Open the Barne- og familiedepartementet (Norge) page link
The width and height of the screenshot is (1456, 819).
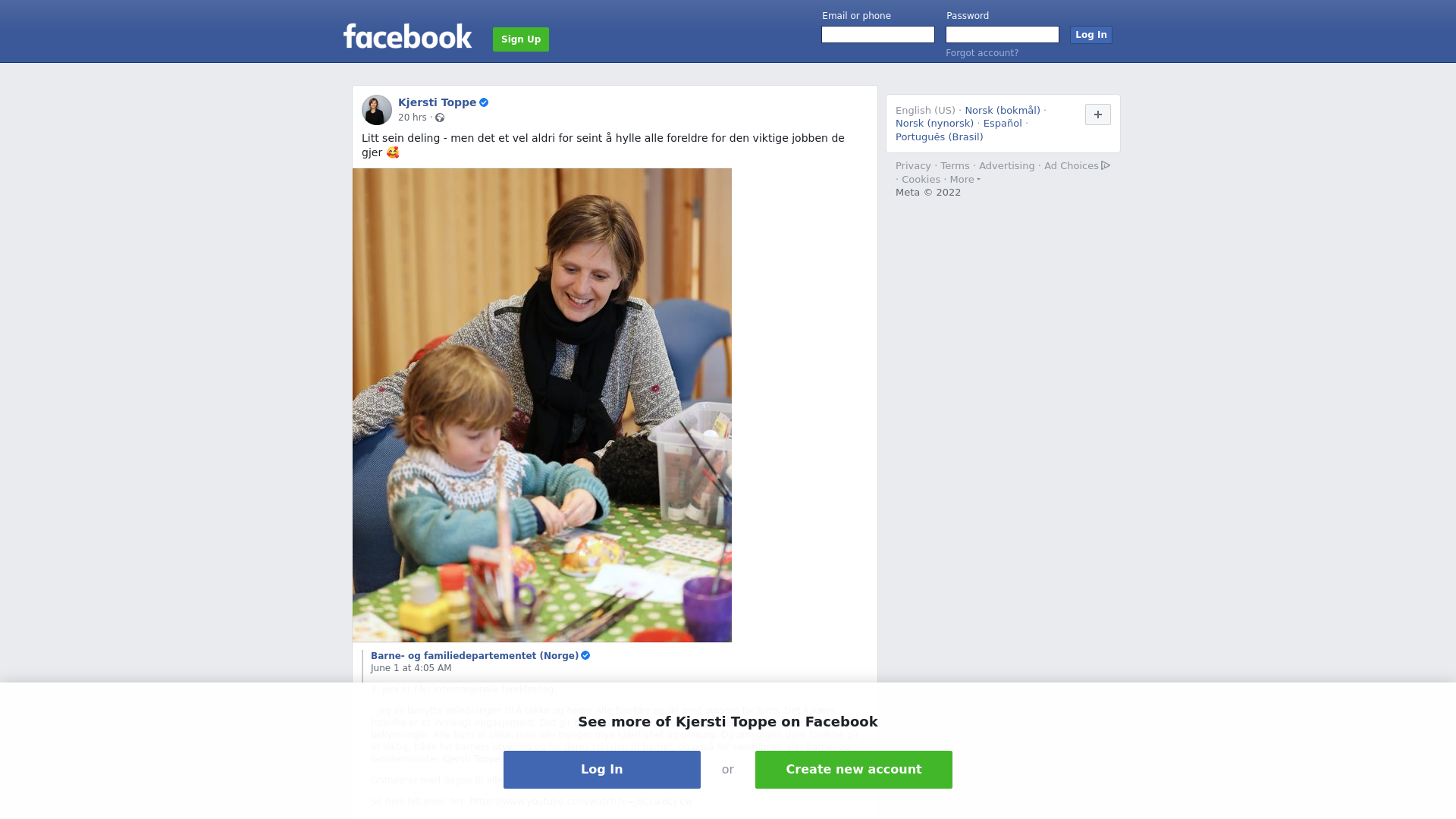coord(475,656)
